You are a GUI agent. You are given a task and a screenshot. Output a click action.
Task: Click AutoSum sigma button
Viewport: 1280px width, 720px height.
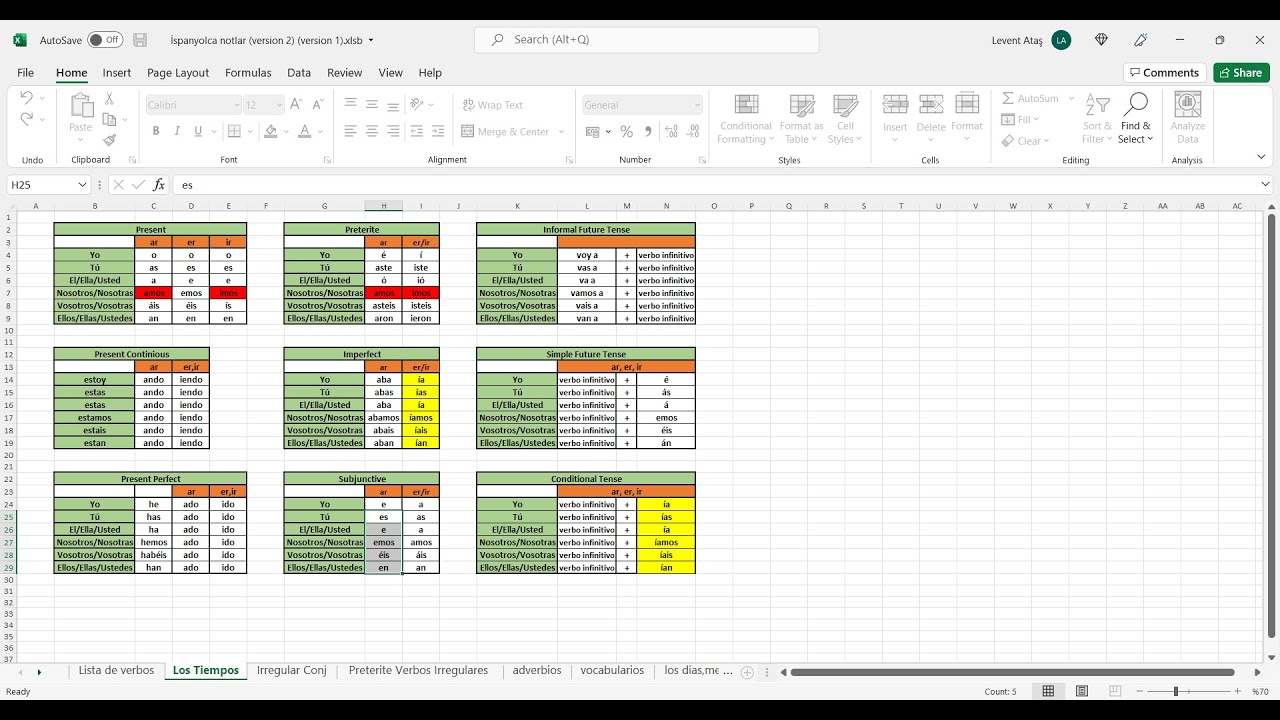click(1030, 98)
